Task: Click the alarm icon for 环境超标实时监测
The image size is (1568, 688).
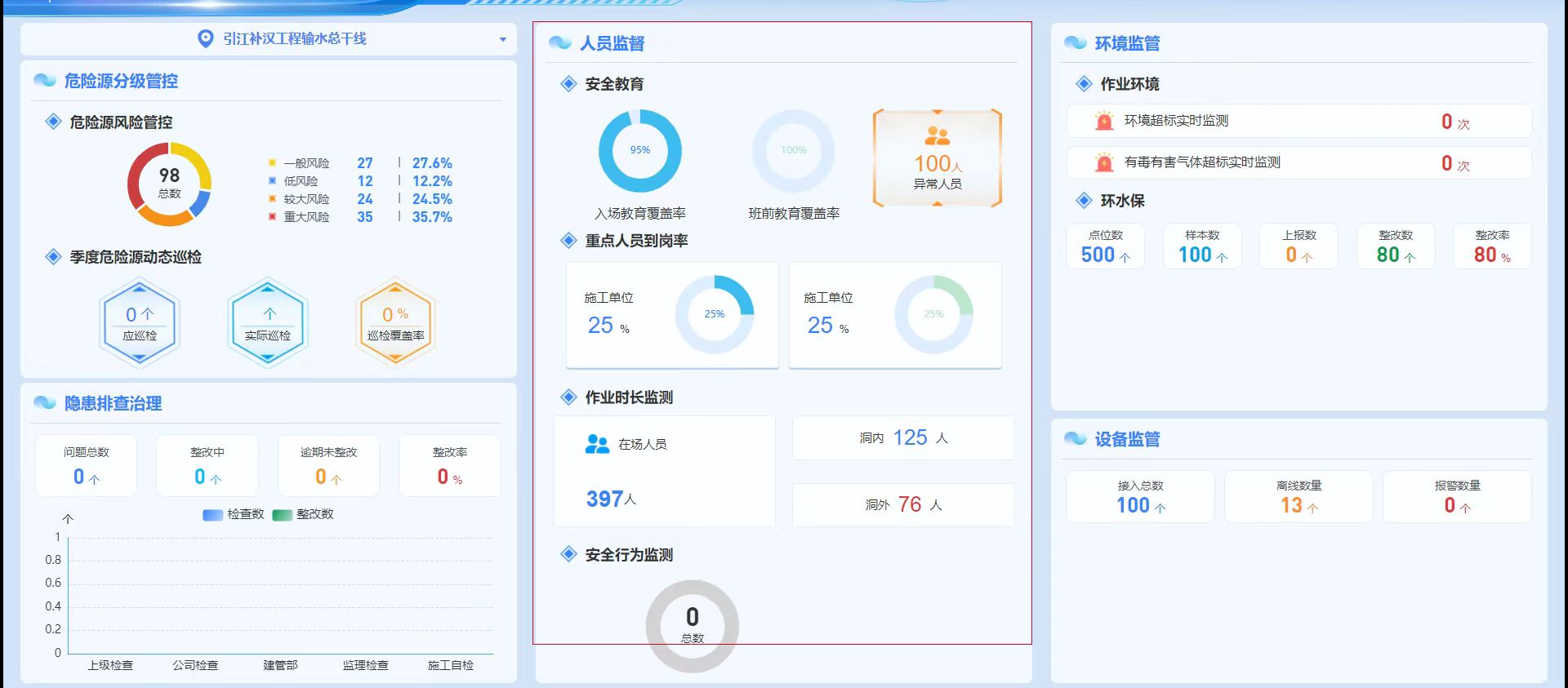Action: (1104, 121)
